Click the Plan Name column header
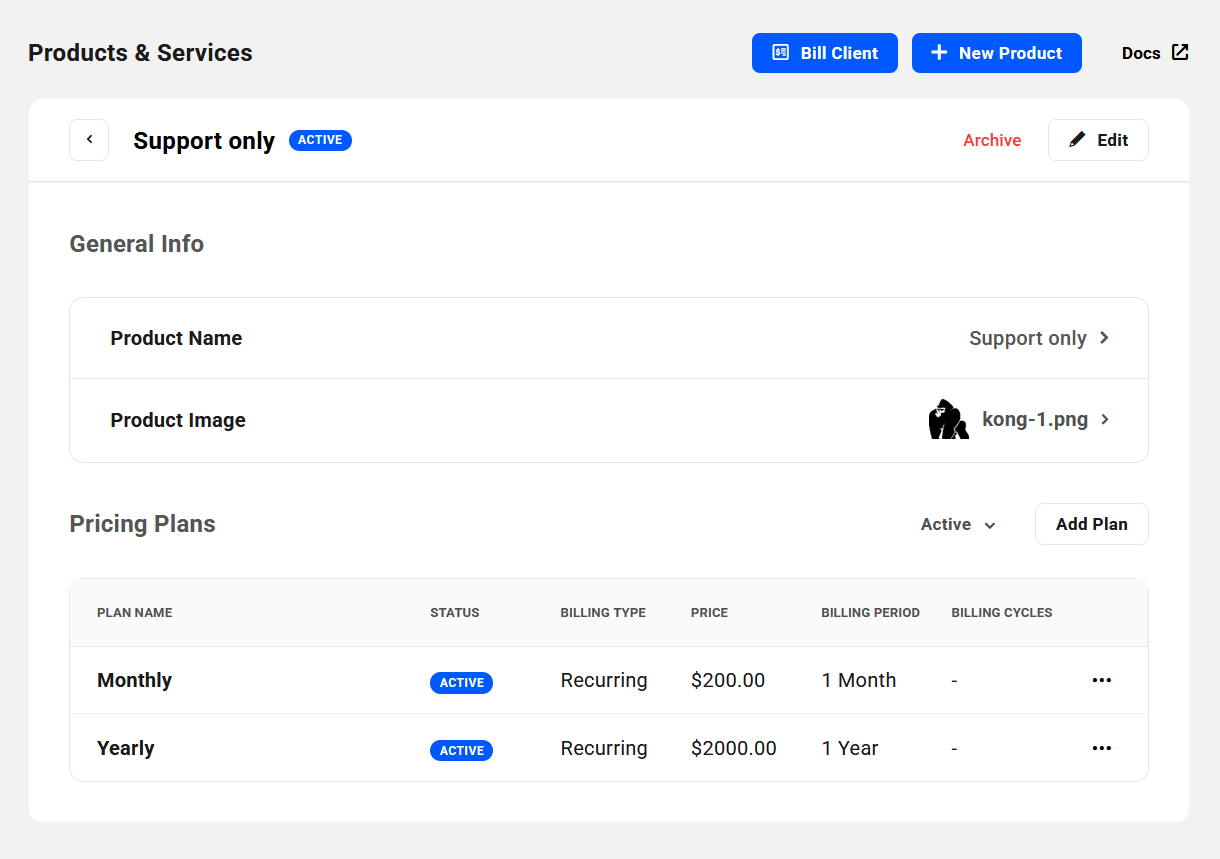The width and height of the screenshot is (1220, 859). [x=134, y=612]
